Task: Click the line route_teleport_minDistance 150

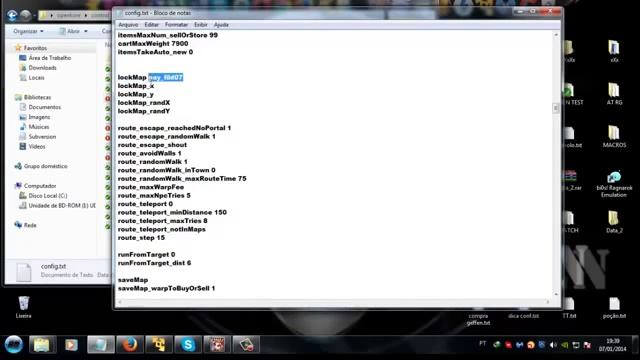Action: coord(172,212)
